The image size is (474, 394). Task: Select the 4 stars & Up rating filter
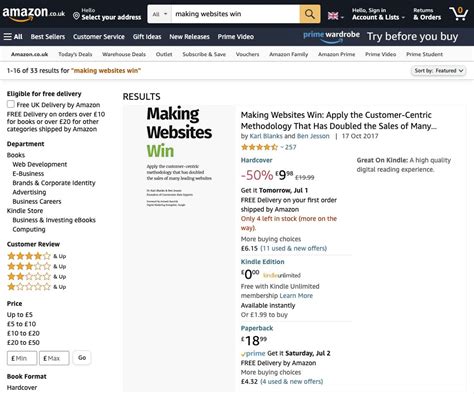37,256
